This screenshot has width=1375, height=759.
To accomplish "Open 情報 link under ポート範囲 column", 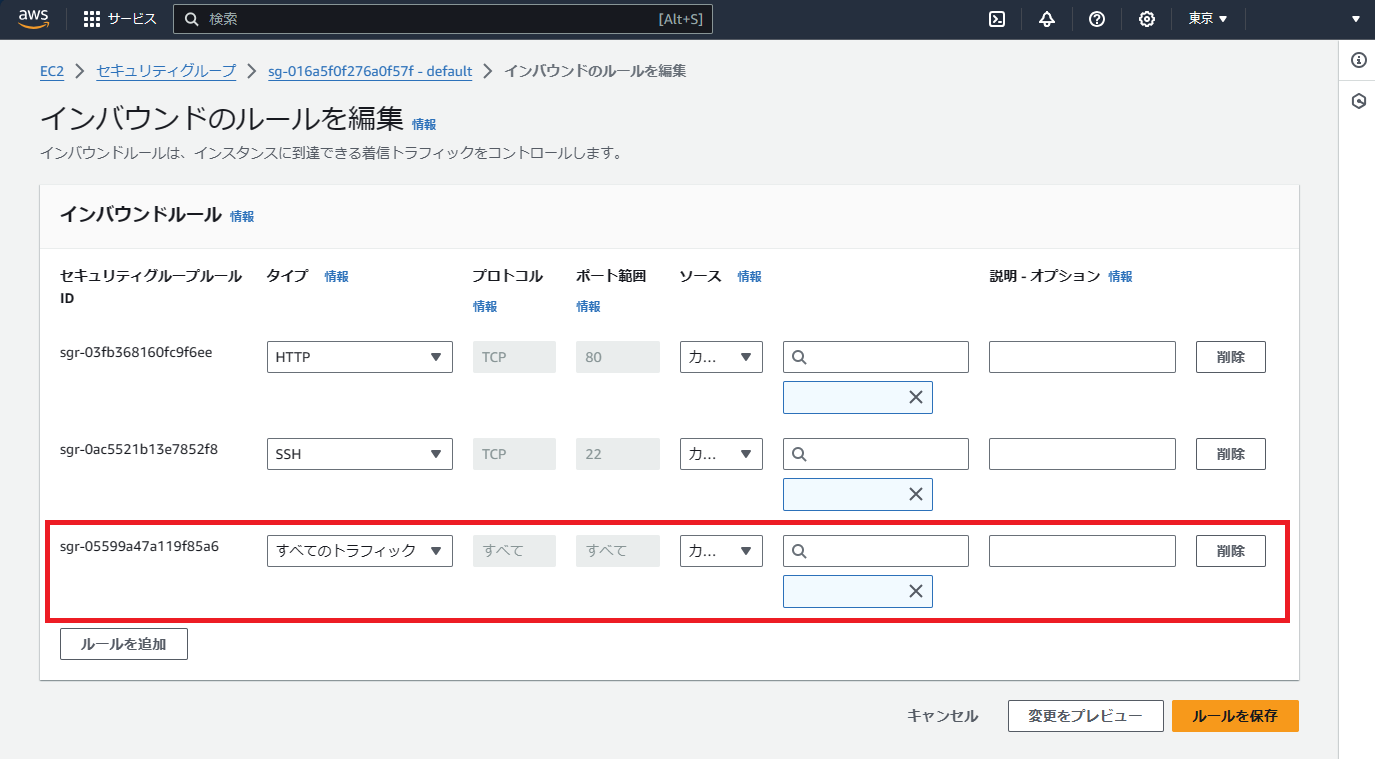I will pyautogui.click(x=589, y=307).
